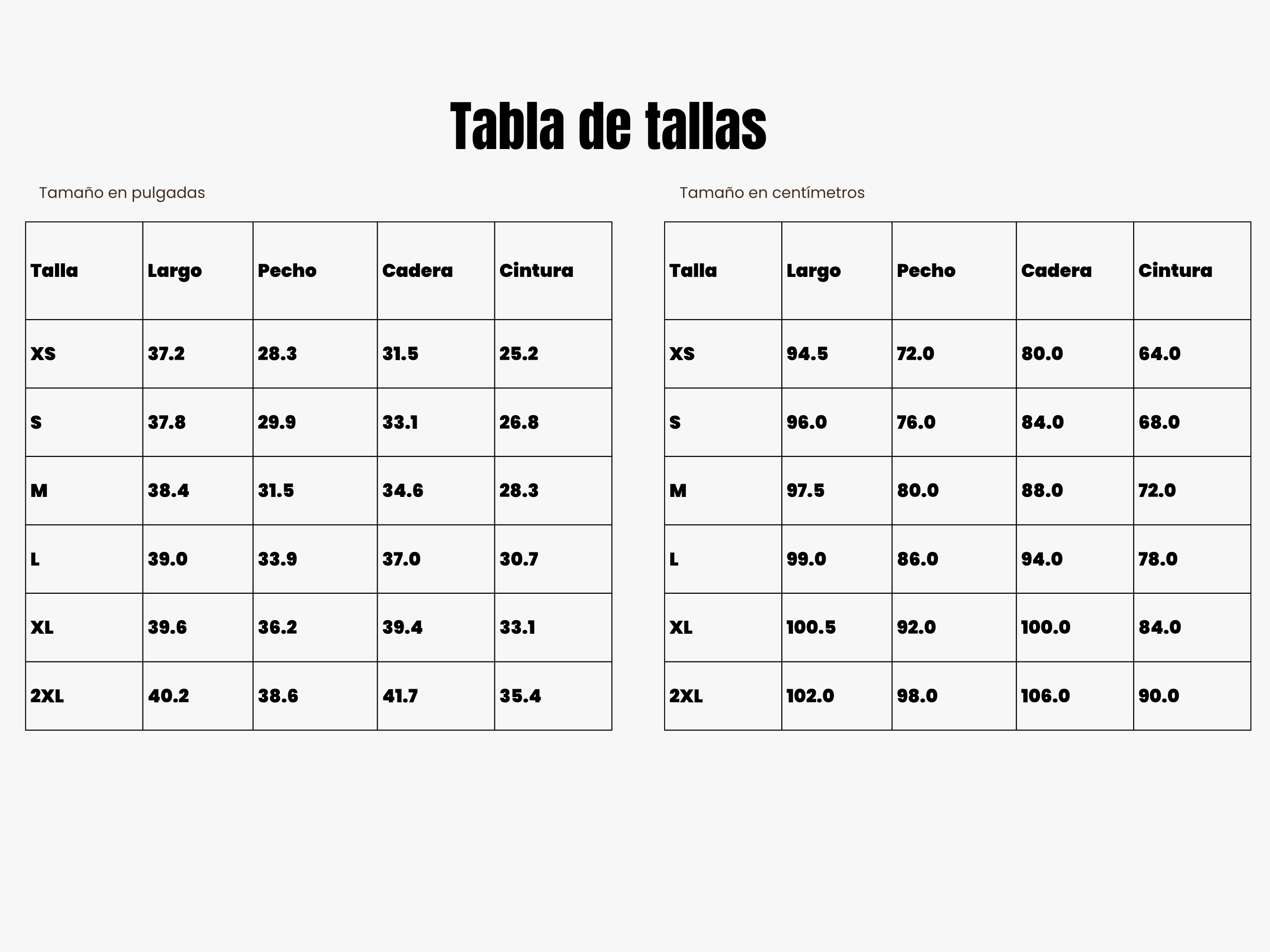Select the Cintura header in the inches table
This screenshot has width=1270, height=952.
[x=536, y=270]
